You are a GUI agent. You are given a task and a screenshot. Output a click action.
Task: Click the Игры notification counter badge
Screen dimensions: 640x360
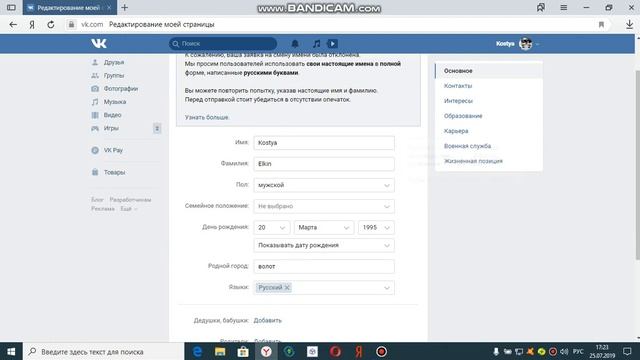click(x=157, y=128)
